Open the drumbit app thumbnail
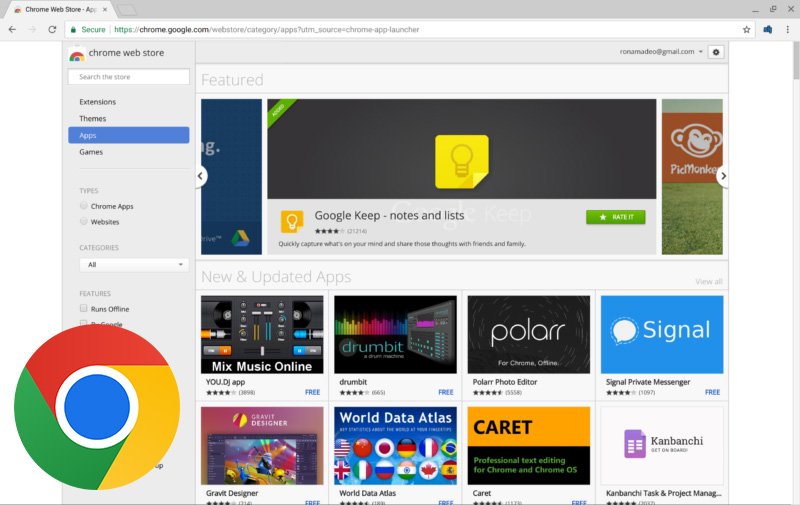This screenshot has height=505, width=800. pyautogui.click(x=395, y=335)
